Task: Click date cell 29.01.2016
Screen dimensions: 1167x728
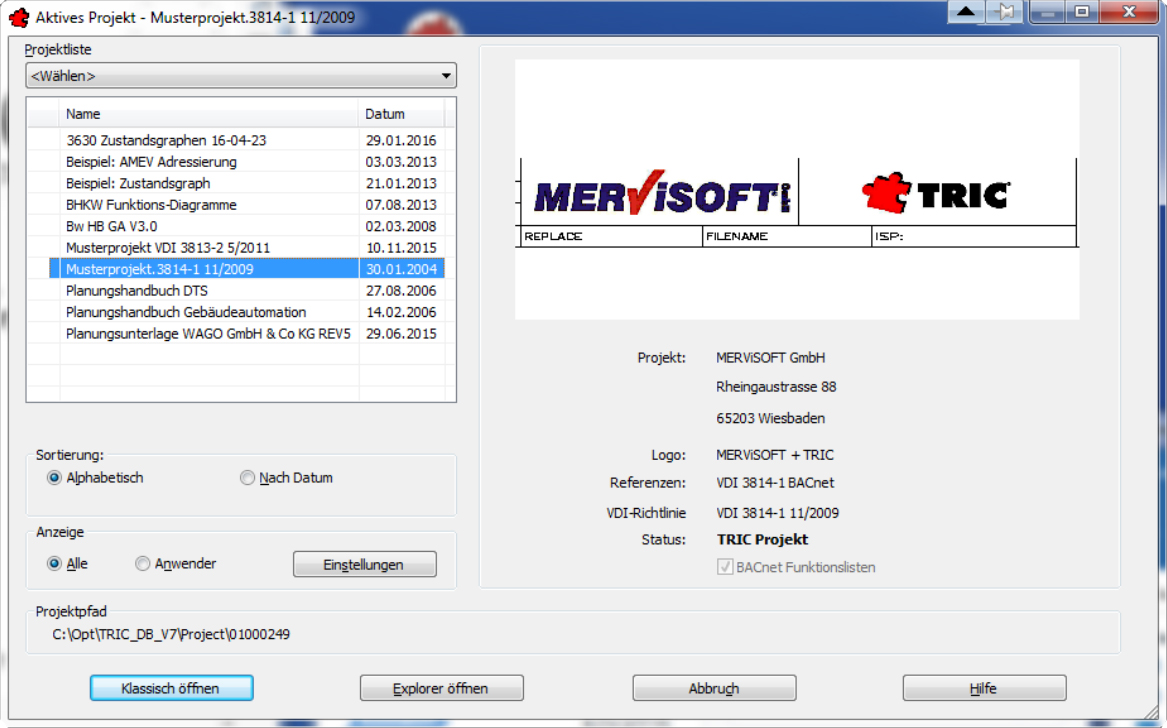Action: click(401, 140)
